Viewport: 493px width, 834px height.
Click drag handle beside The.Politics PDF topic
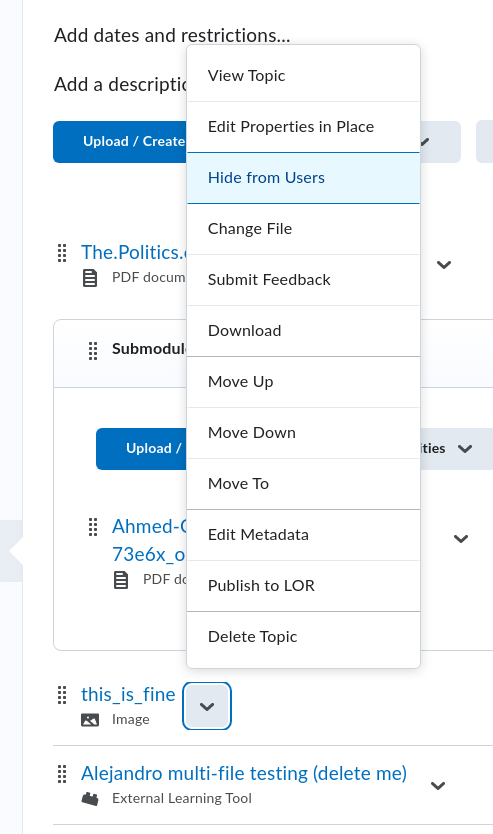coord(62,253)
